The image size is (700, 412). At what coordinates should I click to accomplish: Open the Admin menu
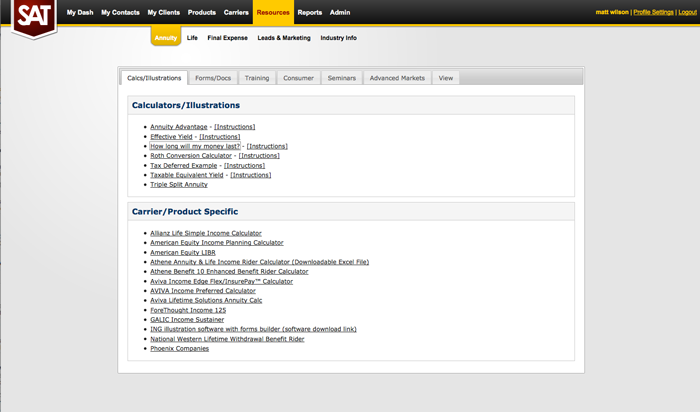(340, 12)
